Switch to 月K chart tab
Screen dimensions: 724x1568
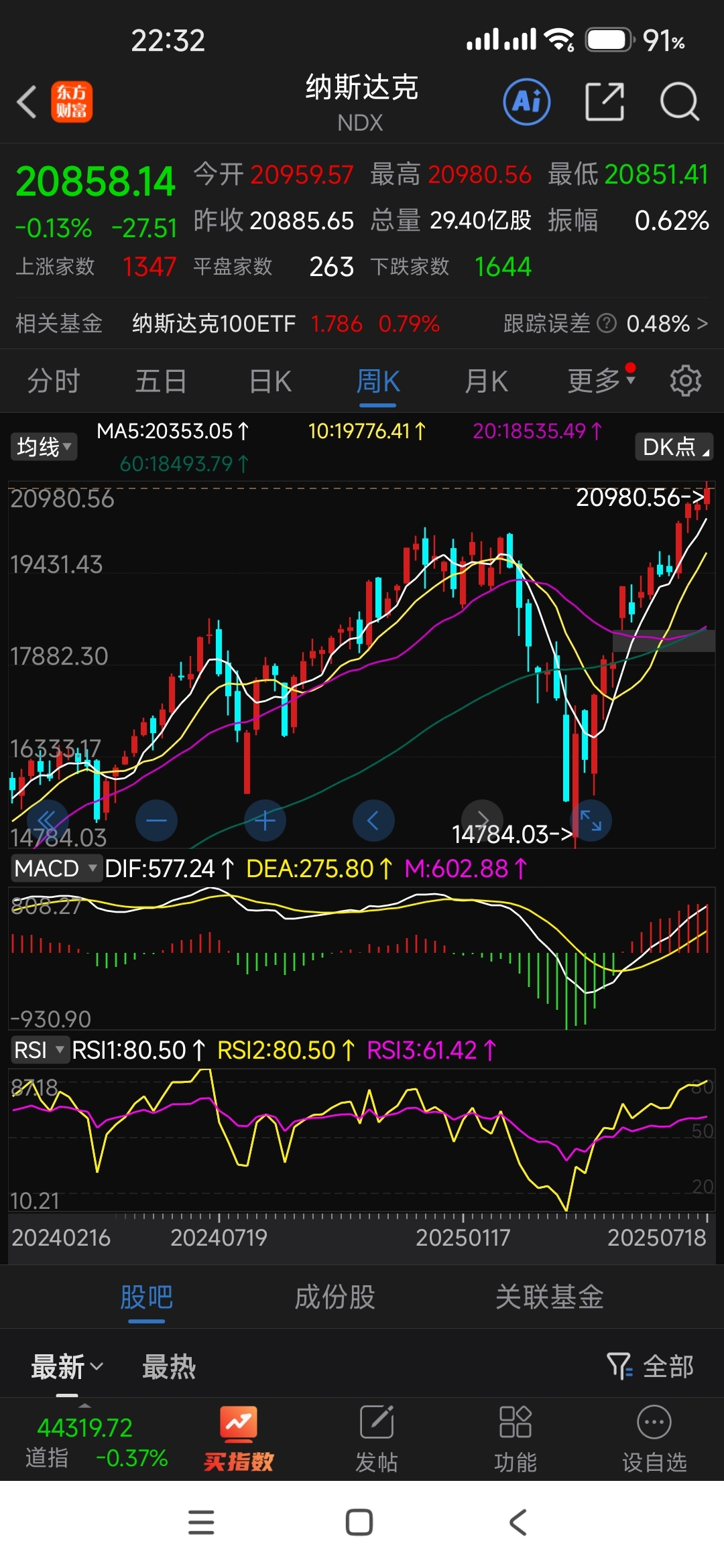(x=487, y=381)
